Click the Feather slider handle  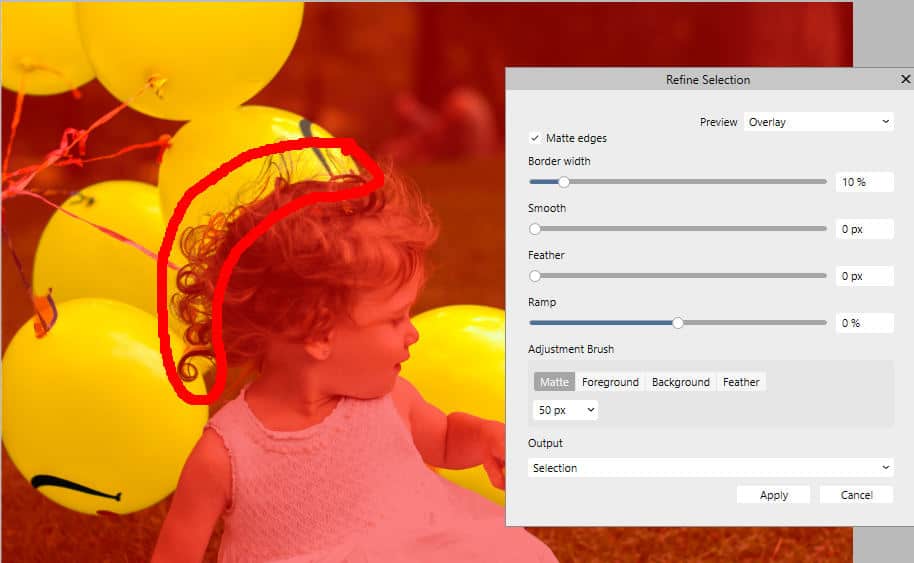coord(535,276)
